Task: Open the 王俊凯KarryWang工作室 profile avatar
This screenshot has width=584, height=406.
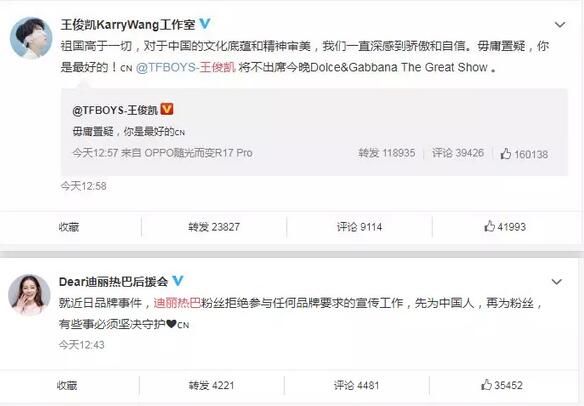Action: 31,38
